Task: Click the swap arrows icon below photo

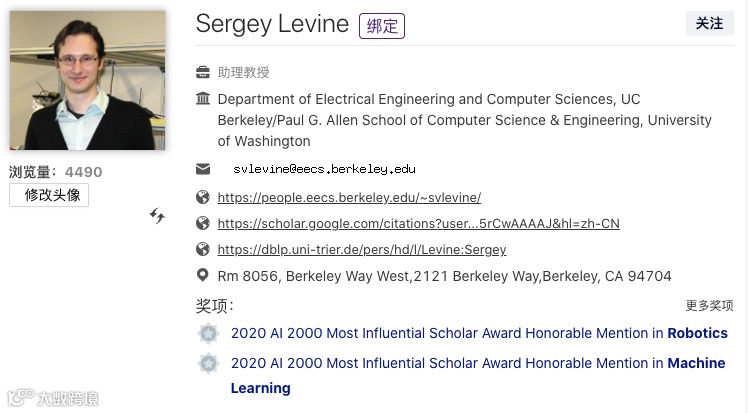Action: (x=157, y=216)
